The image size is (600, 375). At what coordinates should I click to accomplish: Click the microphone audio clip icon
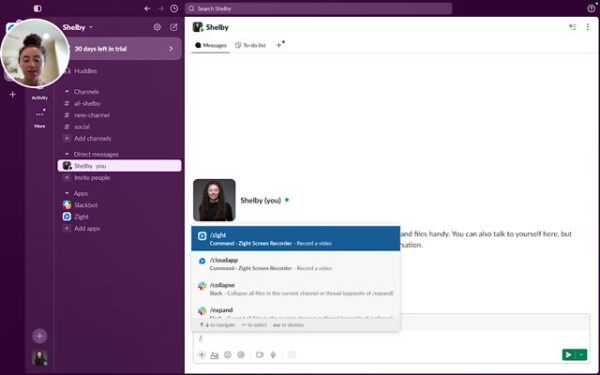click(273, 355)
